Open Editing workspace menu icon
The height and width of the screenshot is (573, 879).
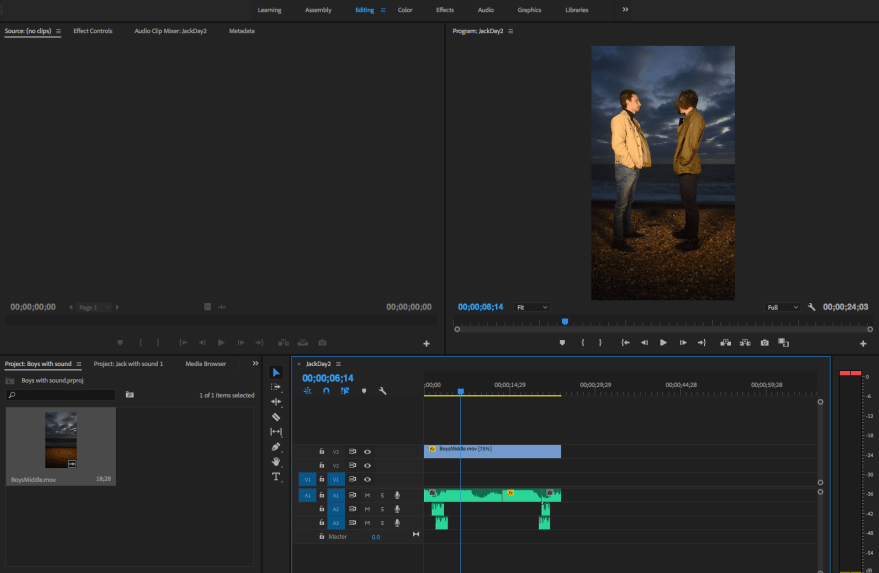pyautogui.click(x=383, y=10)
